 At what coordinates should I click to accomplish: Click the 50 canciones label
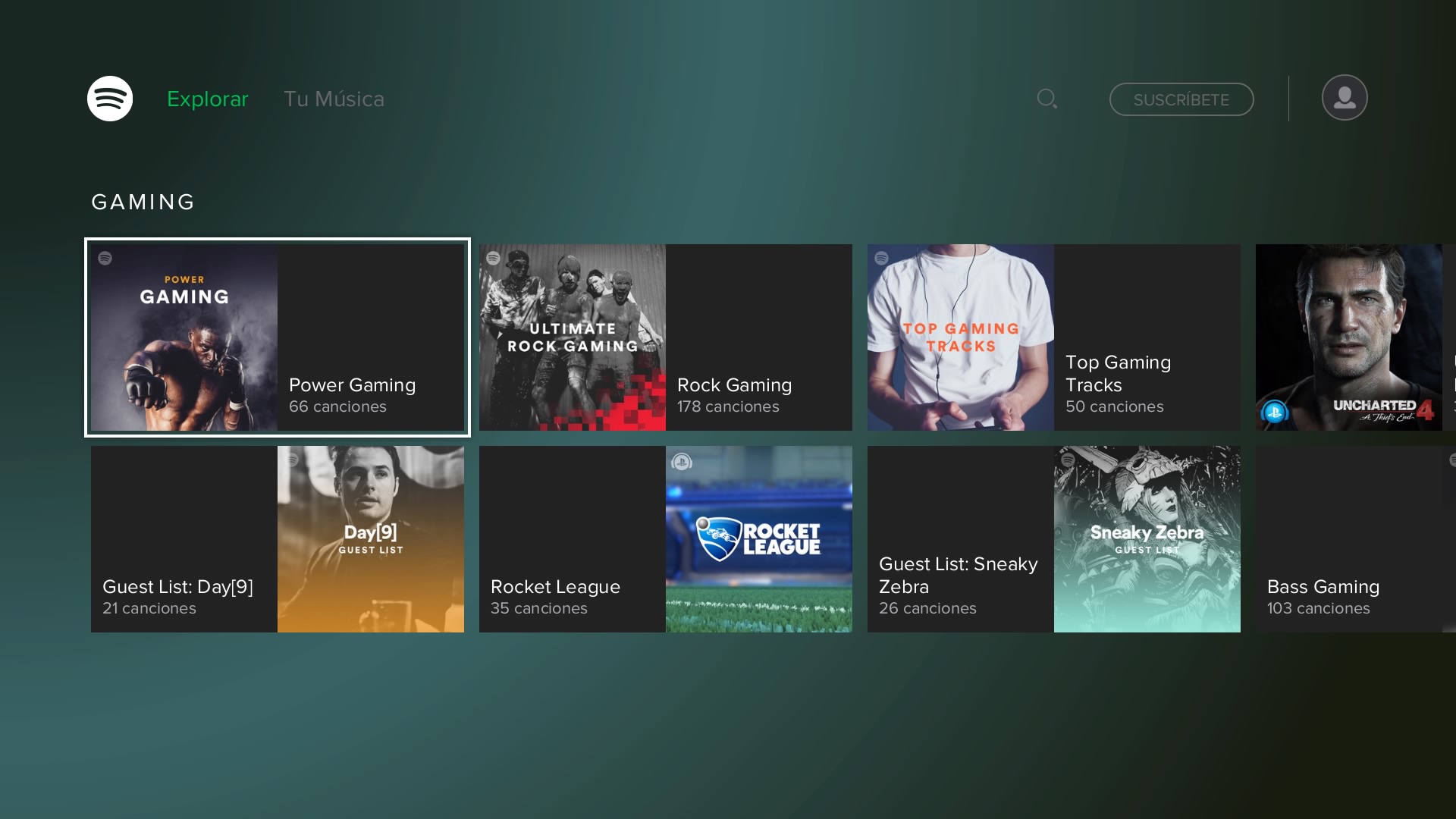1114,406
